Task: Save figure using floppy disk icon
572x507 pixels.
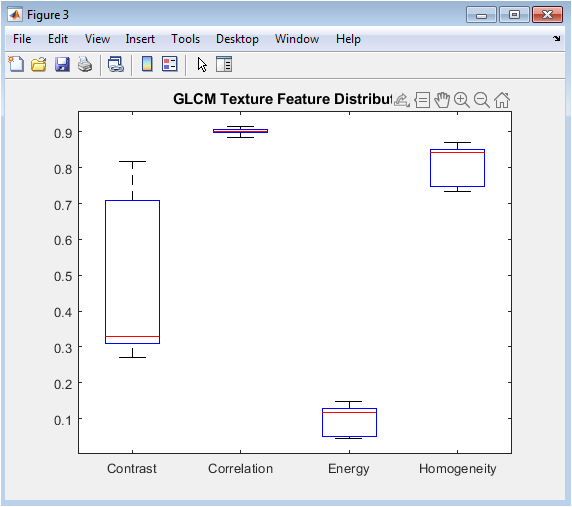Action: 62,65
